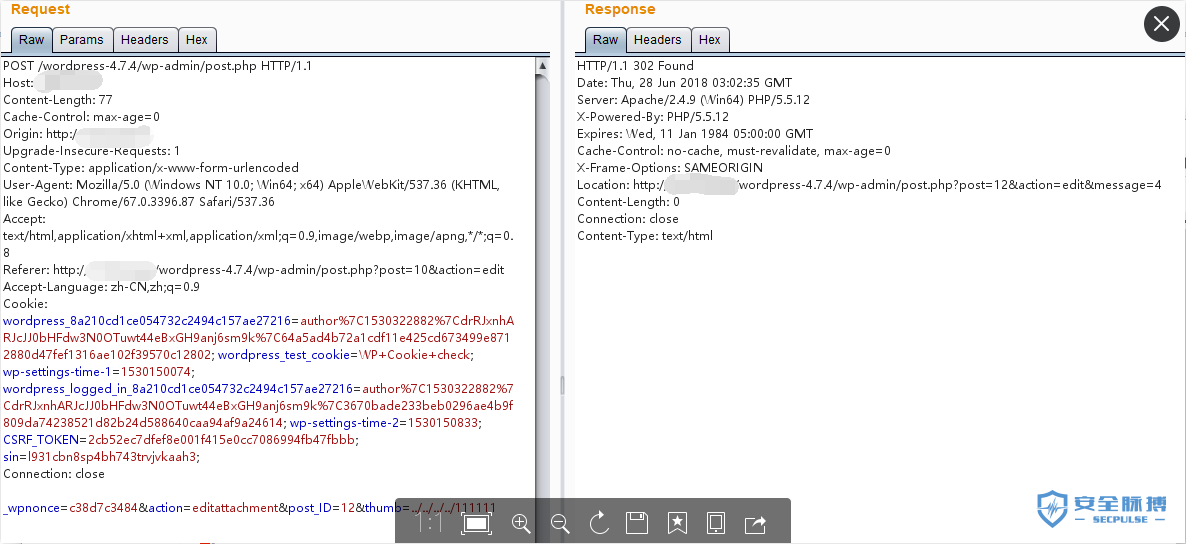Click the User-Agent Mozilla/5.0 header line
1186x544 pixels.
click(251, 193)
